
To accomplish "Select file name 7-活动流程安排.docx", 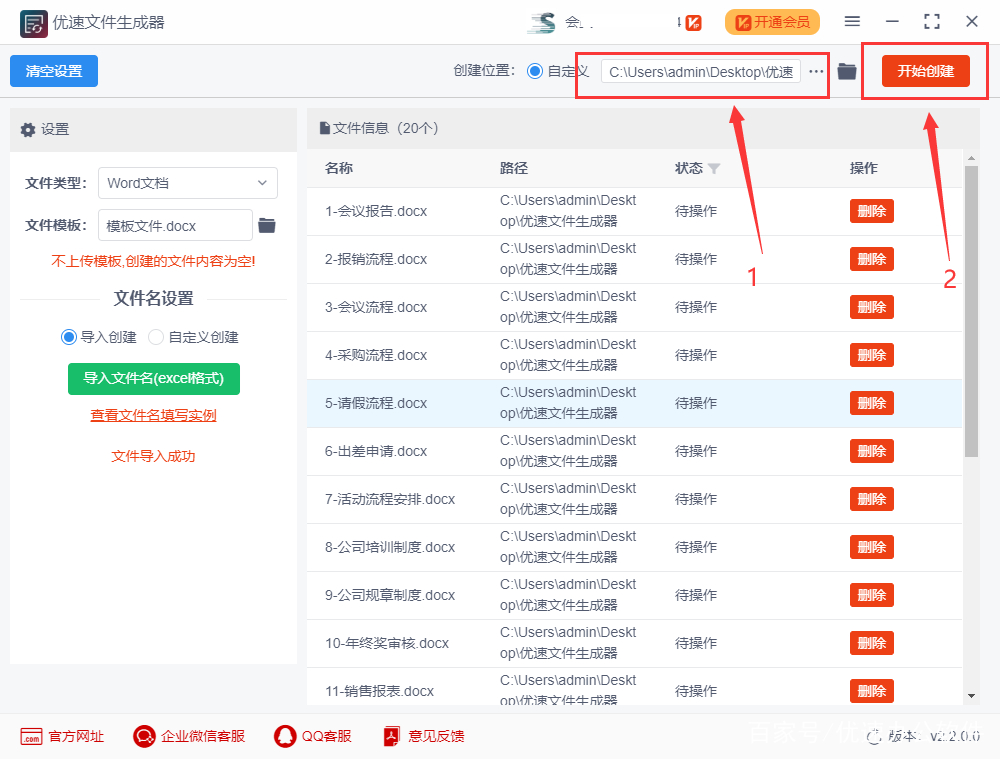I will click(x=390, y=499).
